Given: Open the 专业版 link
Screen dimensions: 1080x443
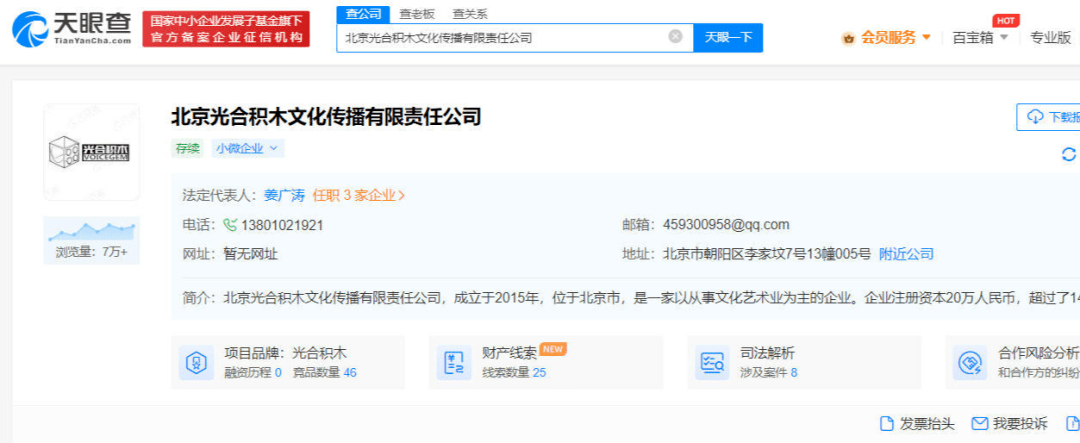Looking at the screenshot, I should tap(1050, 37).
